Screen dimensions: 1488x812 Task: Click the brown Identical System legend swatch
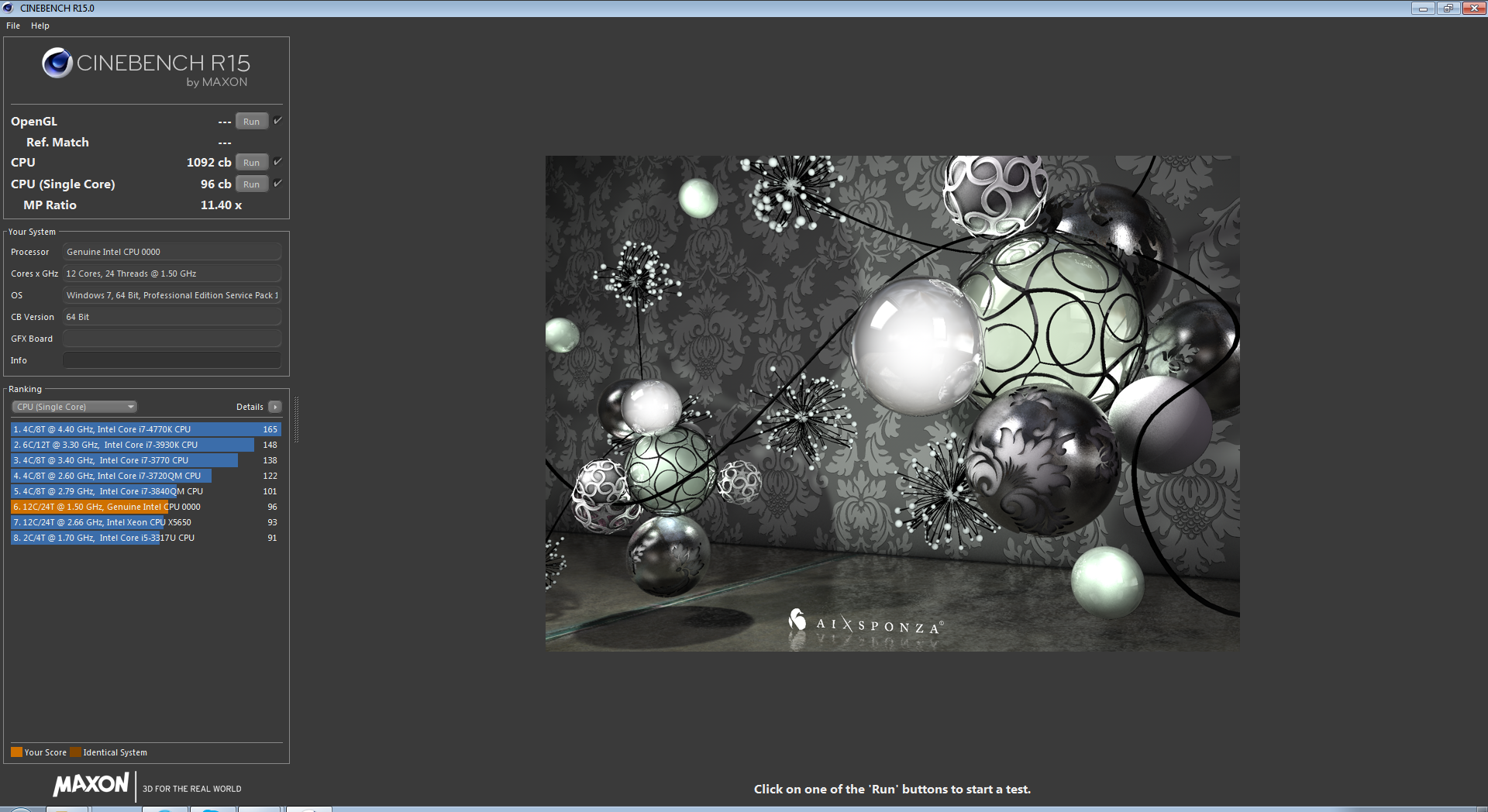[75, 752]
